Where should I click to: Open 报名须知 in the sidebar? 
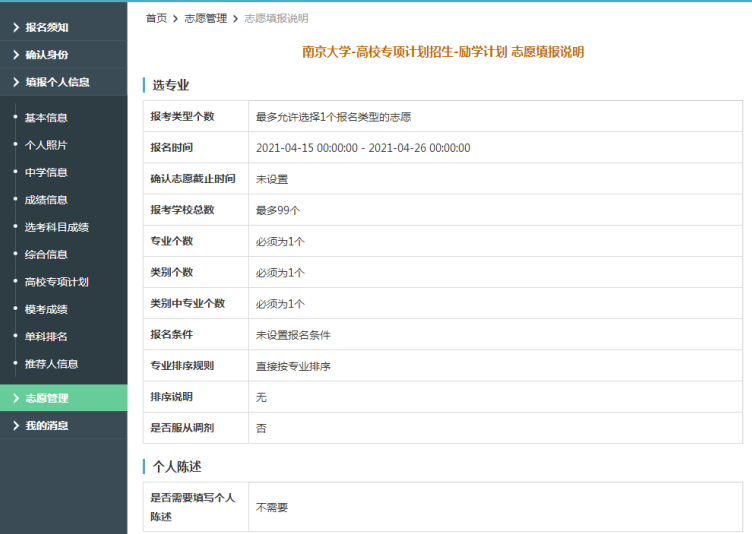point(47,27)
